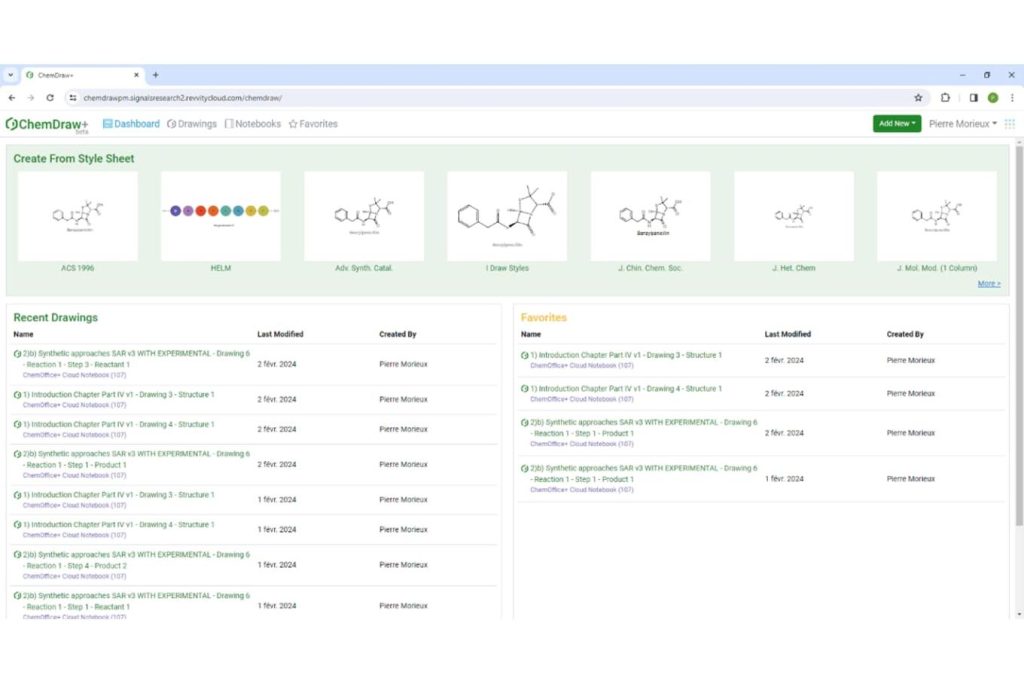Expand the Add New dropdown

point(896,124)
